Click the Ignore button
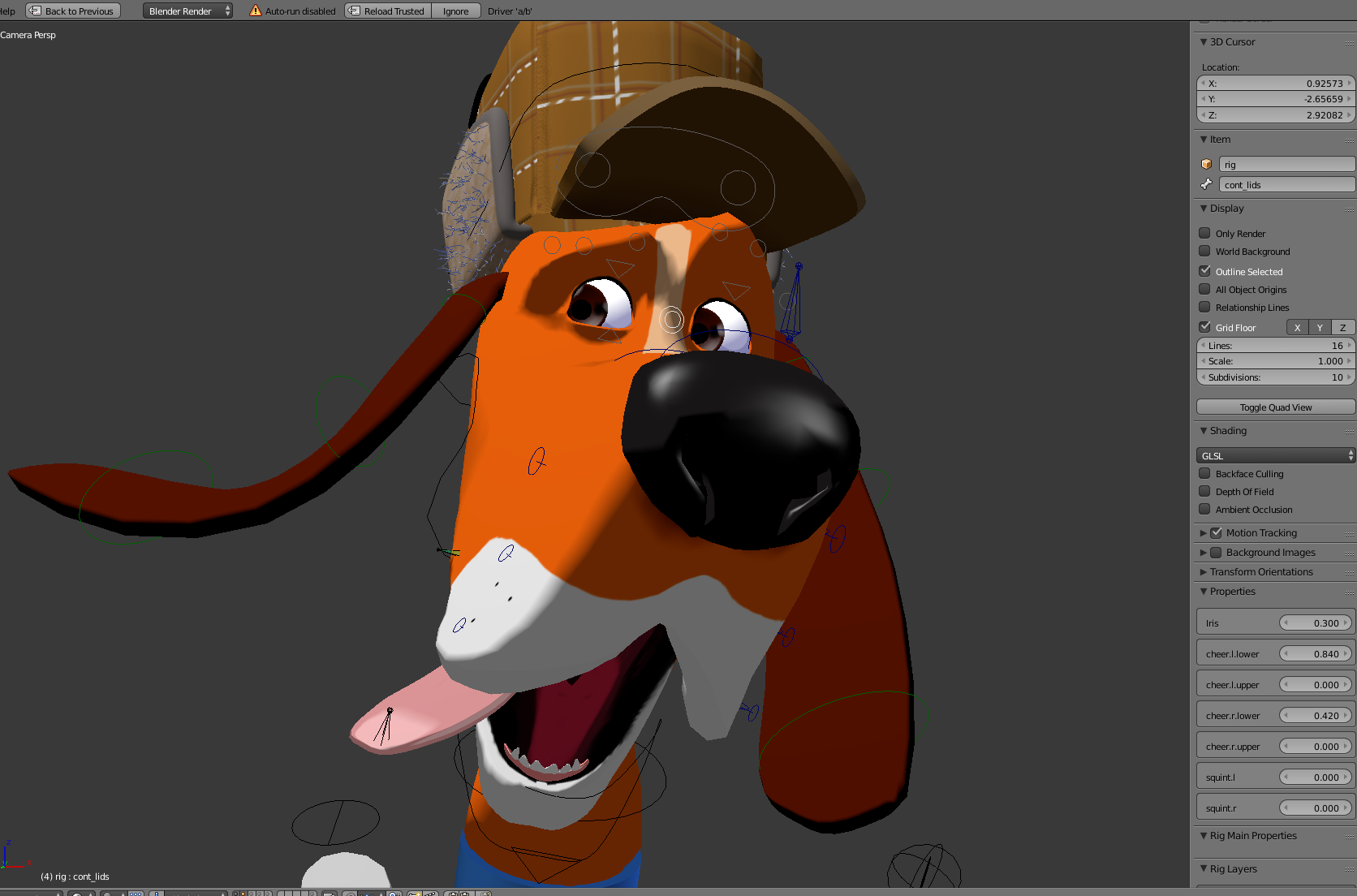The image size is (1357, 896). coord(455,11)
